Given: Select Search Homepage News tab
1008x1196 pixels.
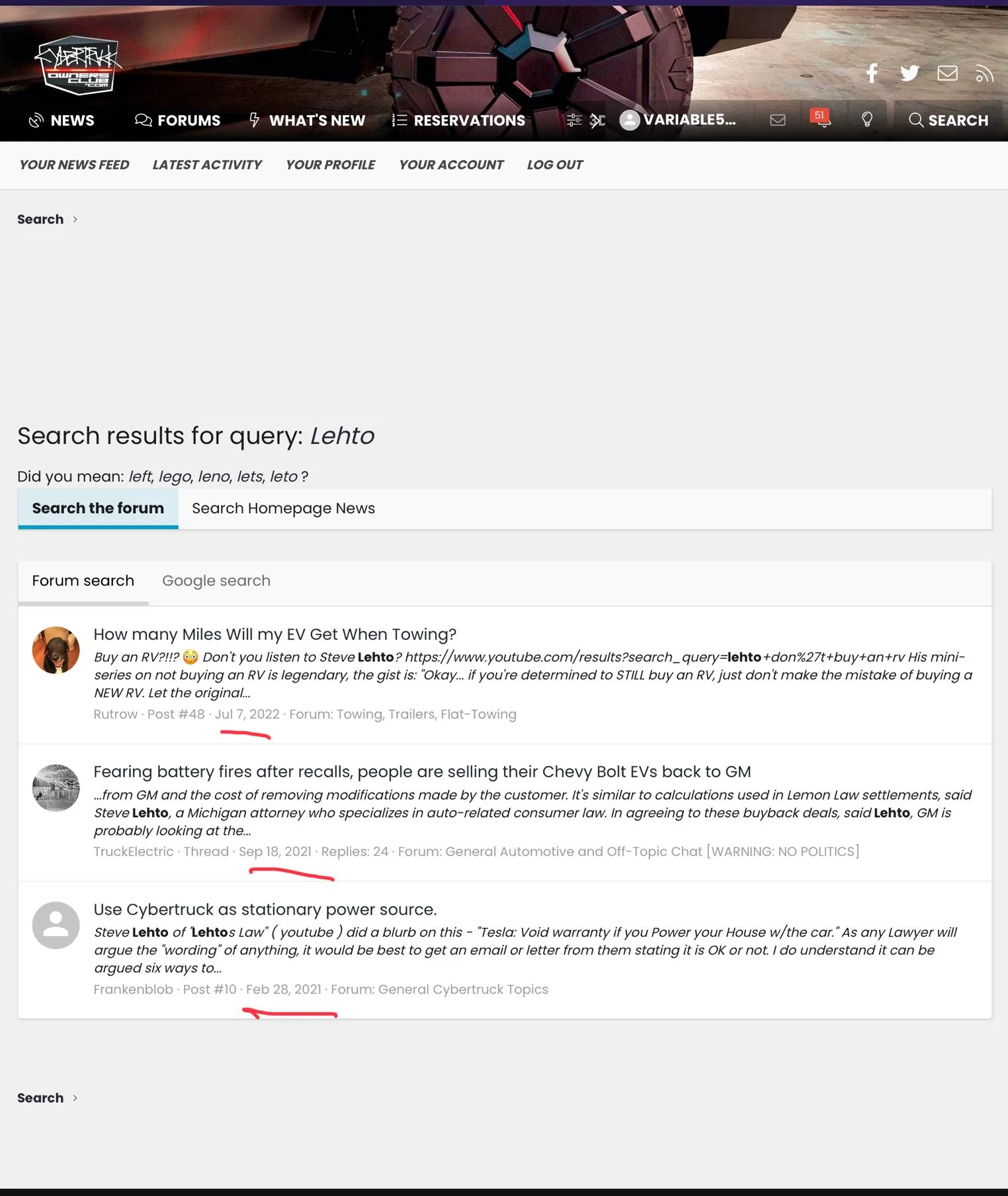Looking at the screenshot, I should click(283, 508).
